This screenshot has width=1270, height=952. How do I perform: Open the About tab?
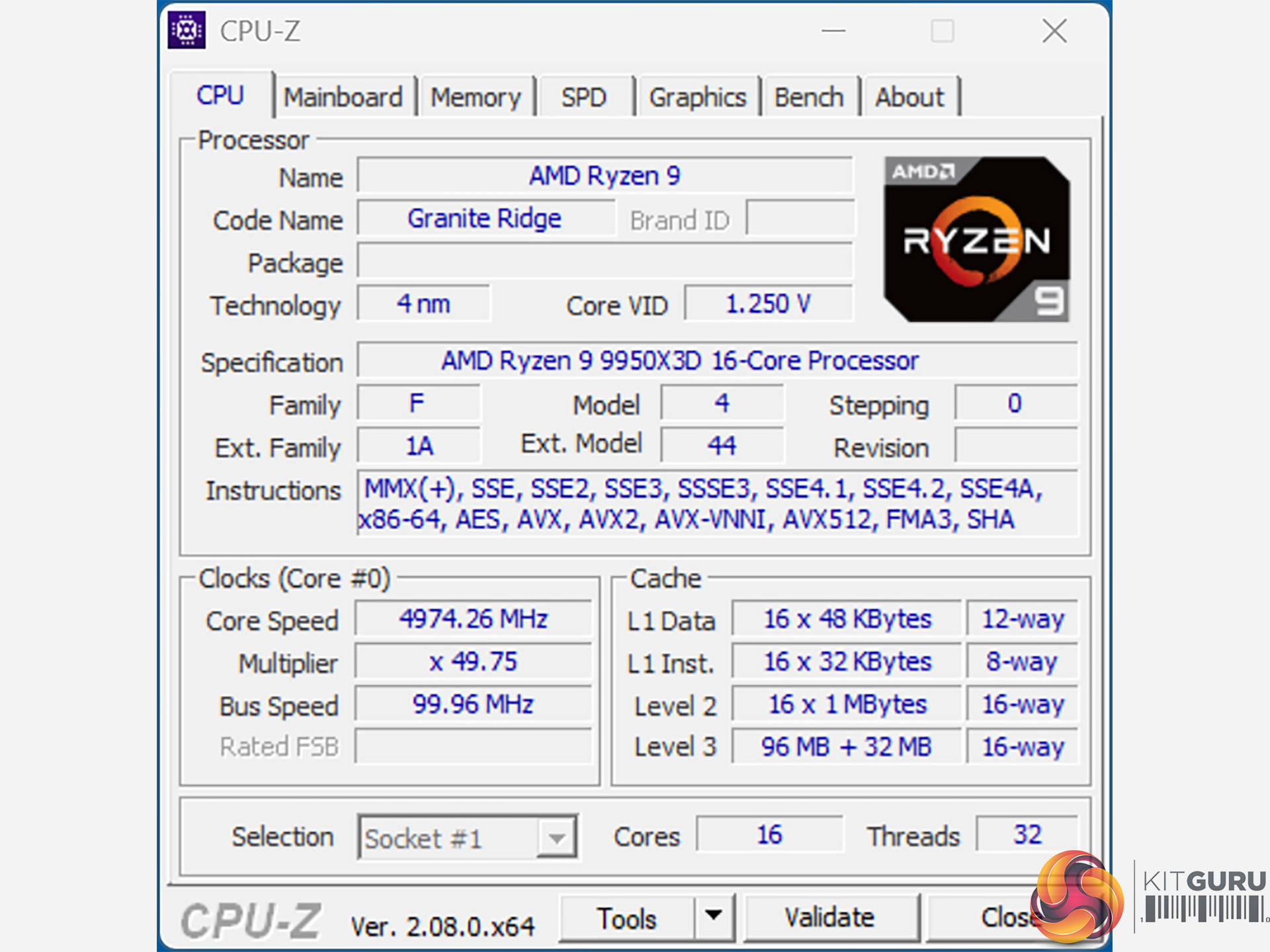(x=910, y=97)
